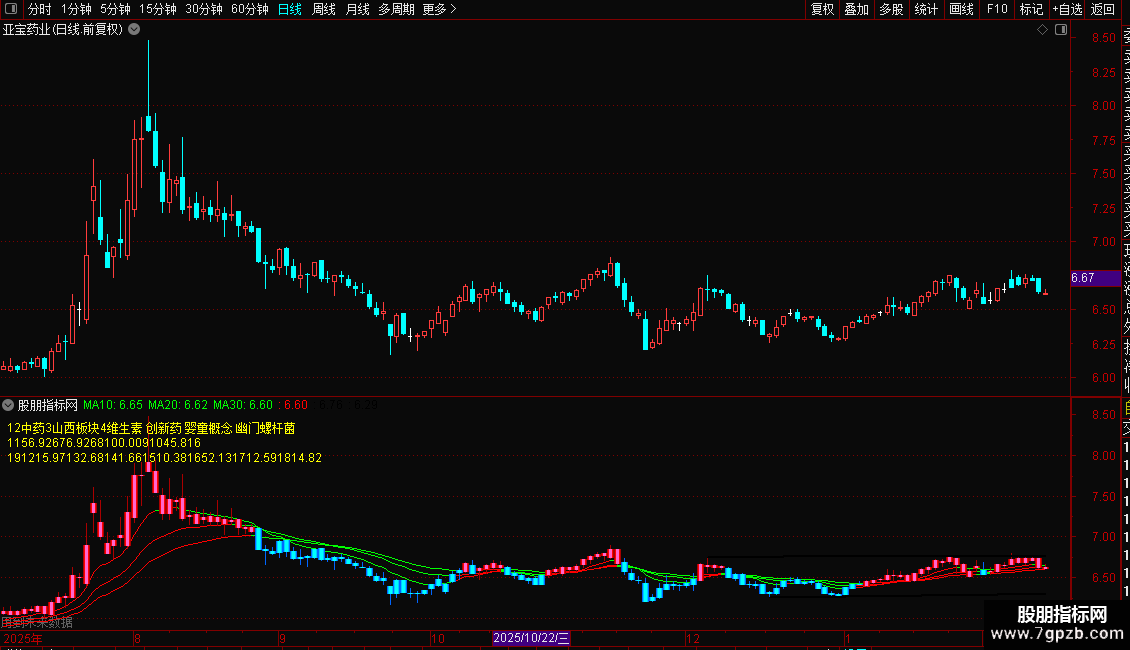Image resolution: width=1130 pixels, height=650 pixels.
Task: Click the MA10: 6.65 label
Action: pos(113,405)
